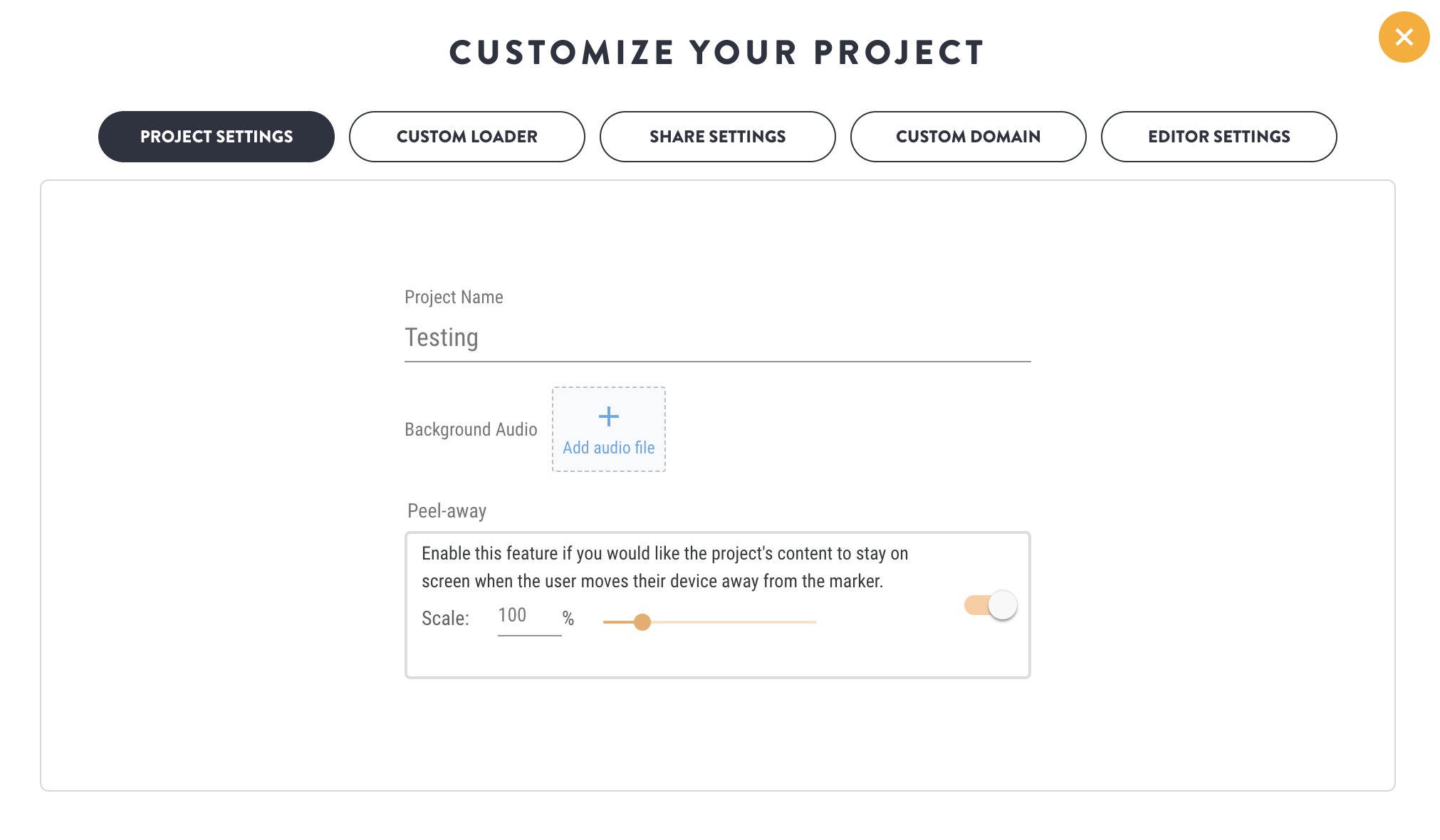Select the Editor Settings tab
Screen dimensions: 1440x840
point(1219,137)
